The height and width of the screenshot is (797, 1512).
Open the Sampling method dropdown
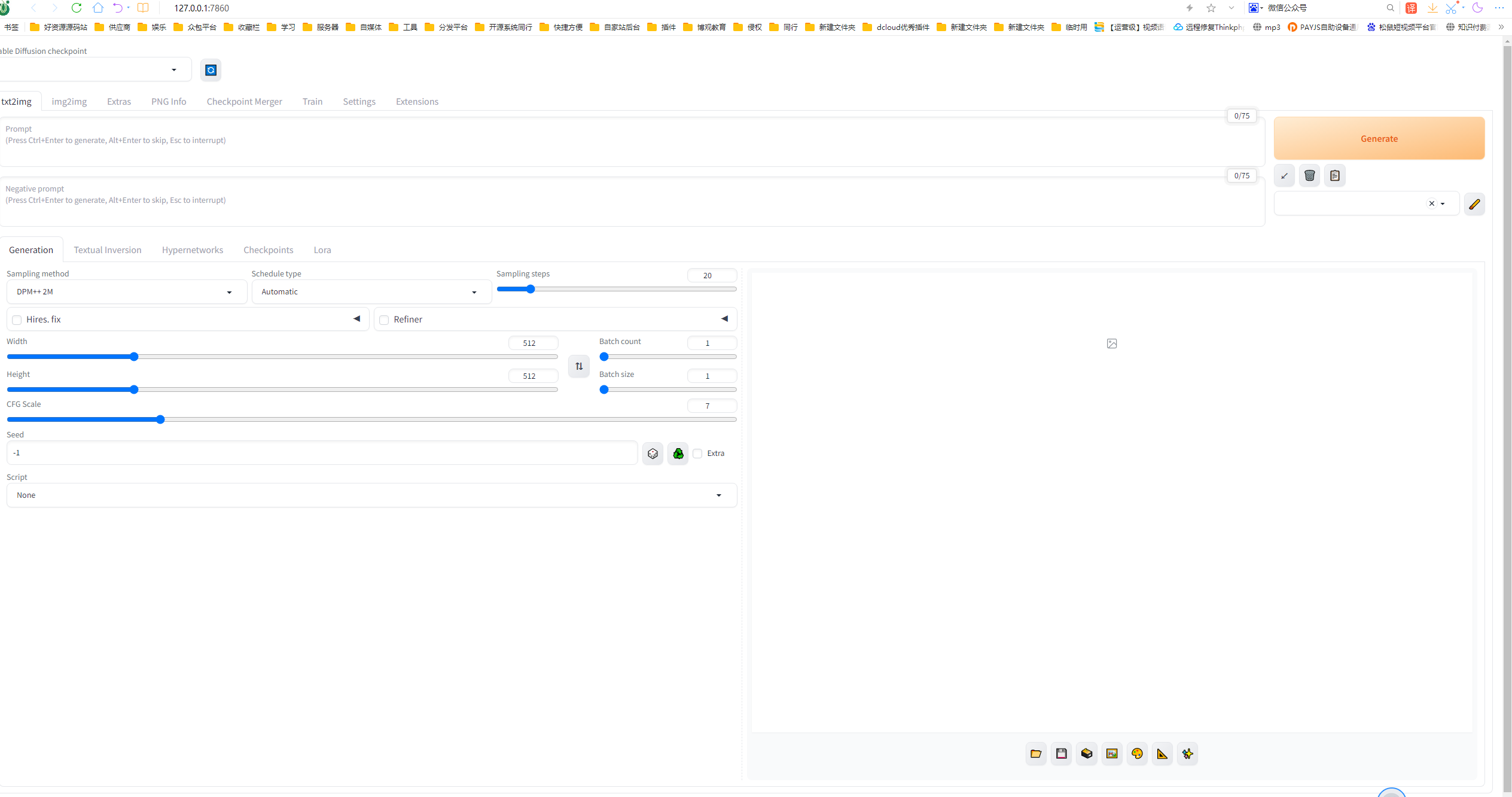click(x=126, y=292)
